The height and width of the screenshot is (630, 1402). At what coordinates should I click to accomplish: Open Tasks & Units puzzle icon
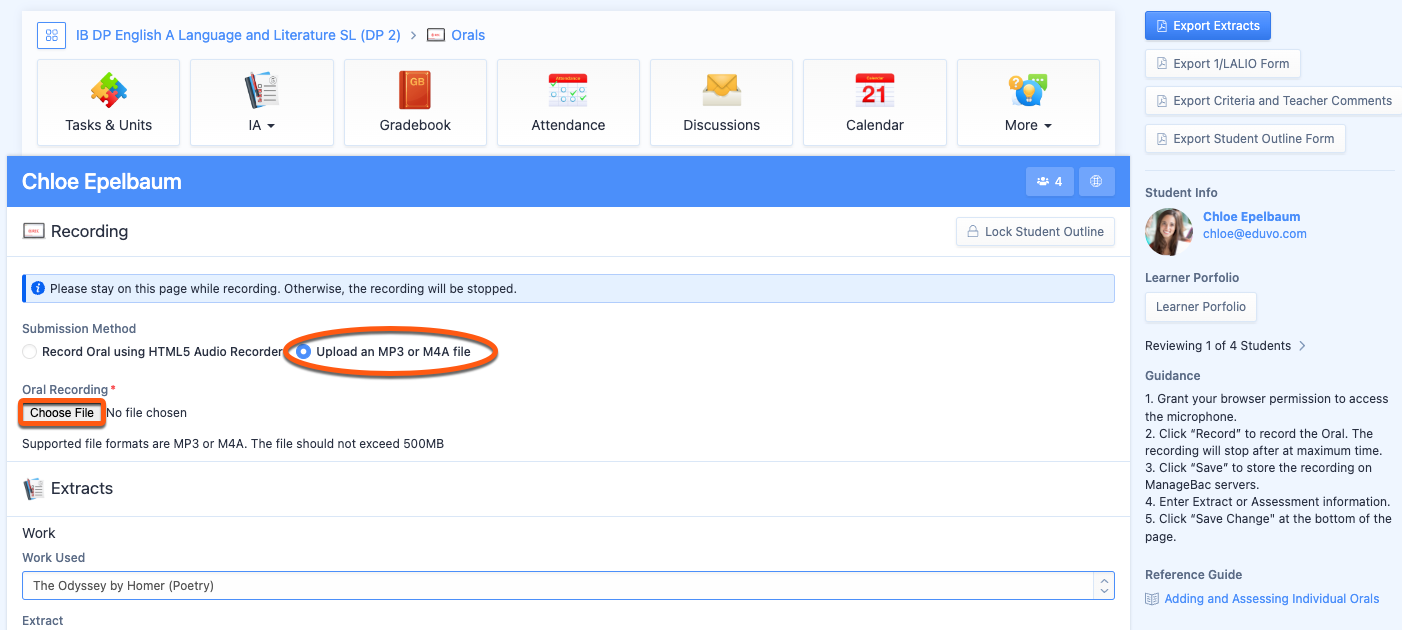click(108, 91)
